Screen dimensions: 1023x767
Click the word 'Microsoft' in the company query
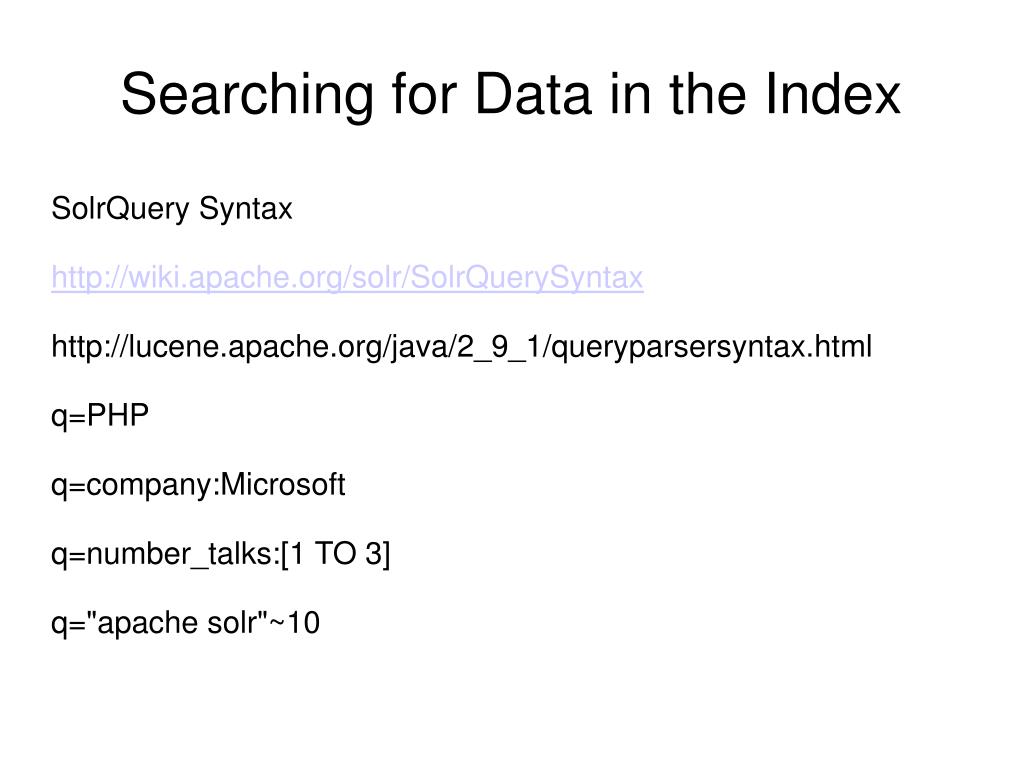(x=282, y=484)
